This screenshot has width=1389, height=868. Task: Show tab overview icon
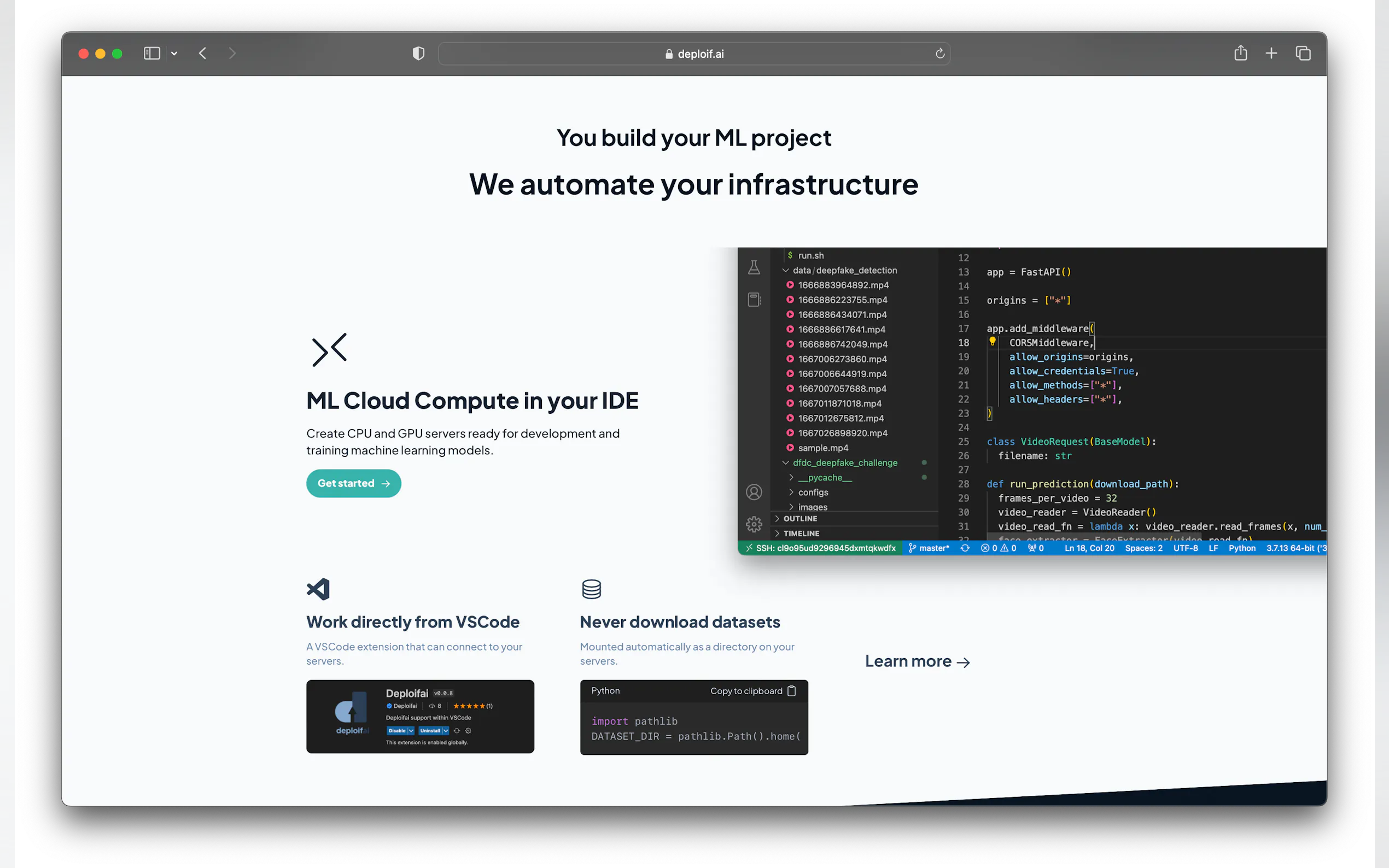(x=1303, y=54)
